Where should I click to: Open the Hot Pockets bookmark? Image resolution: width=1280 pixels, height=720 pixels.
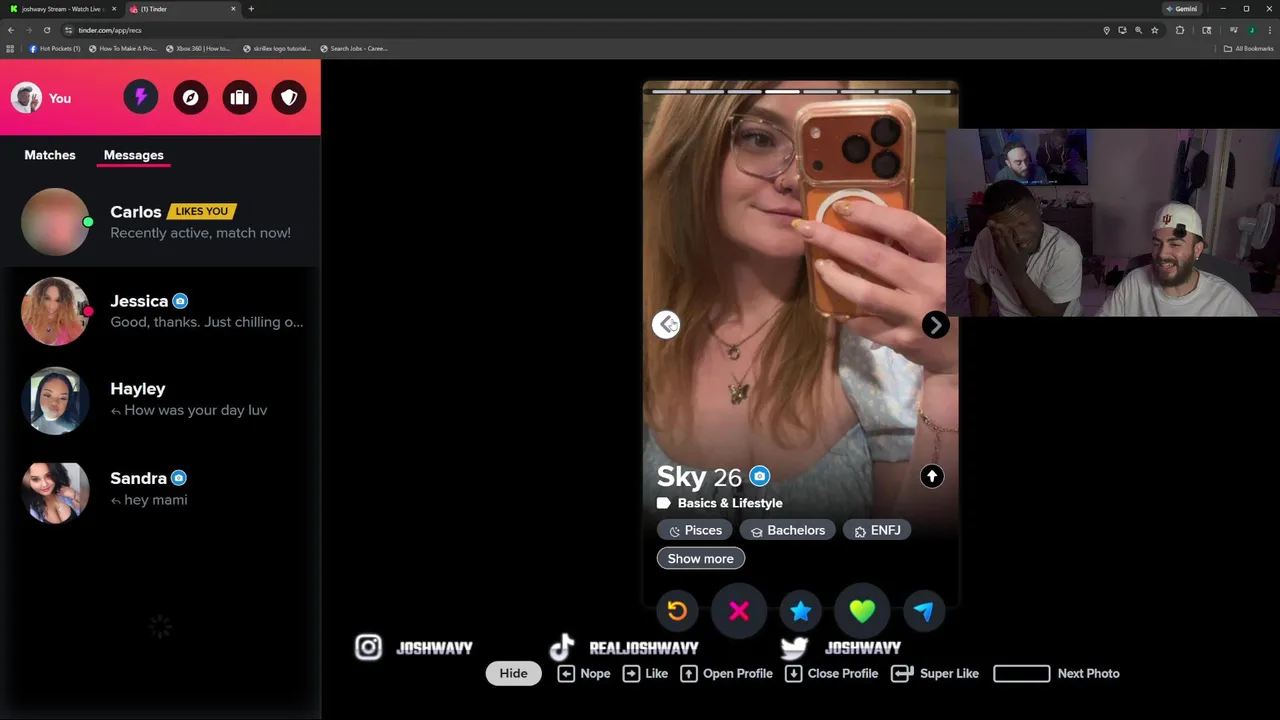(55, 48)
